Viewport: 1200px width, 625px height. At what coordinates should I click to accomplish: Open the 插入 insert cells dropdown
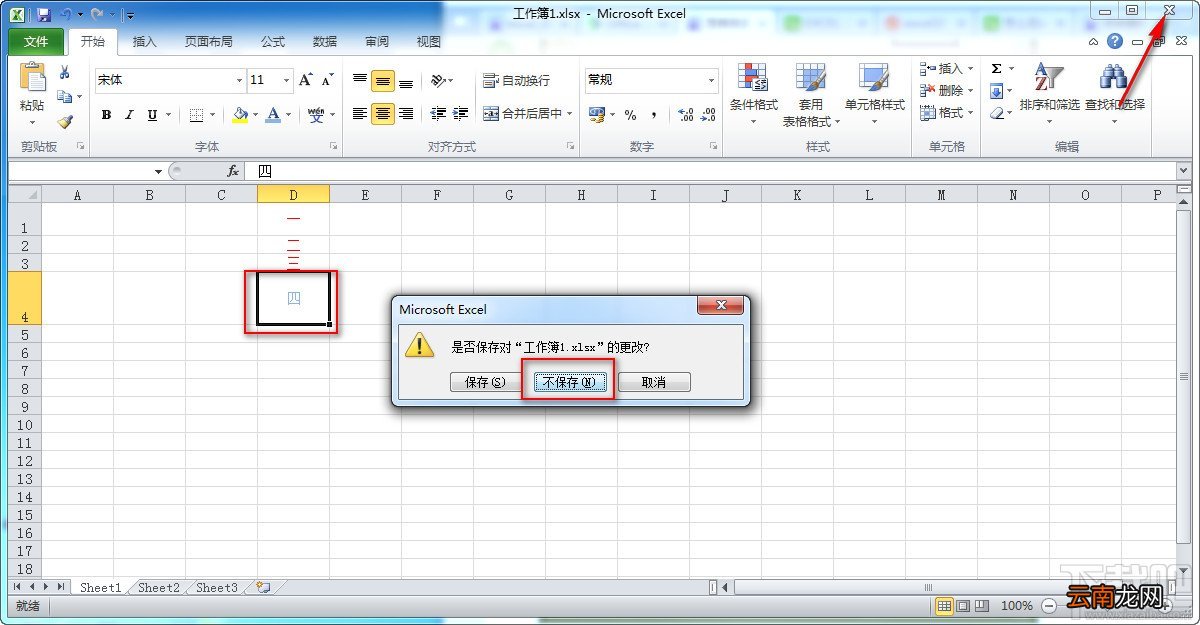pos(946,69)
